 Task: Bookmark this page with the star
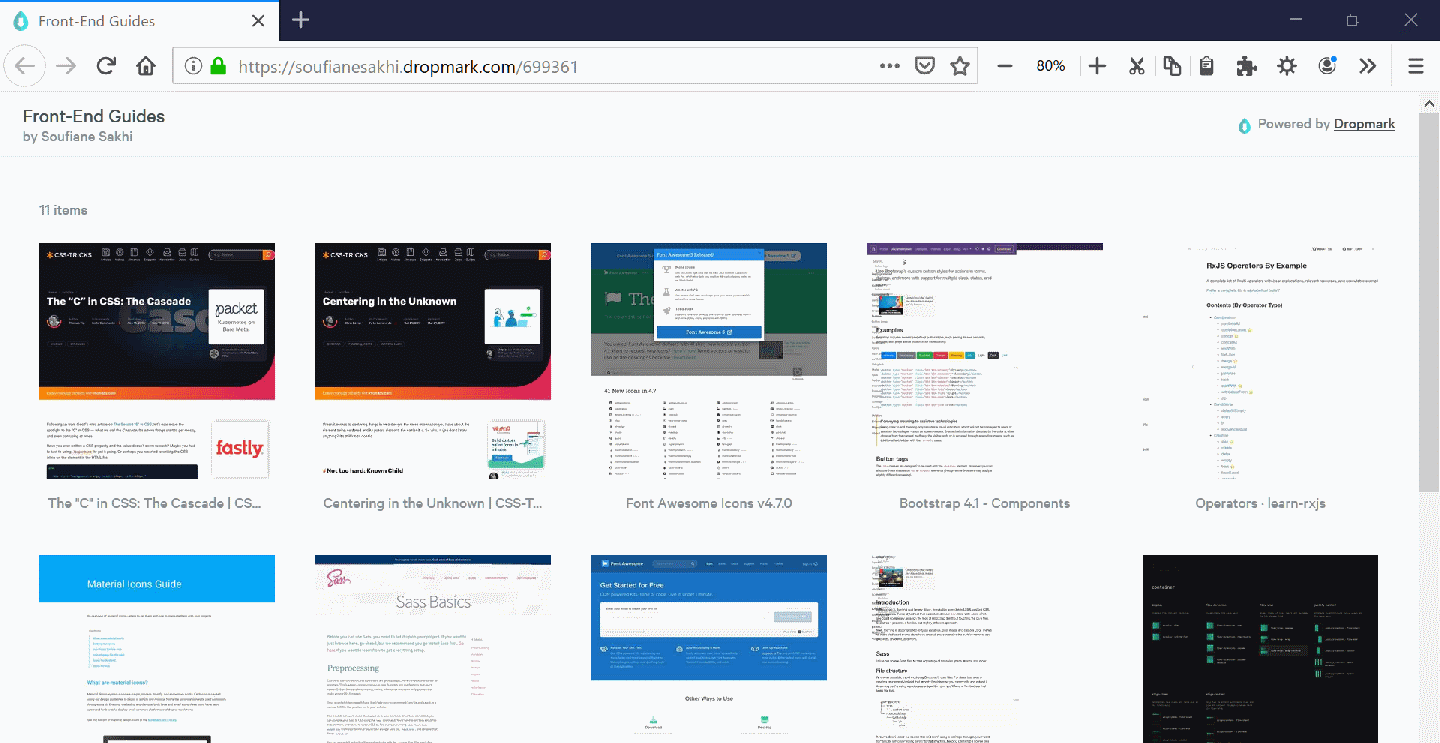(x=960, y=66)
